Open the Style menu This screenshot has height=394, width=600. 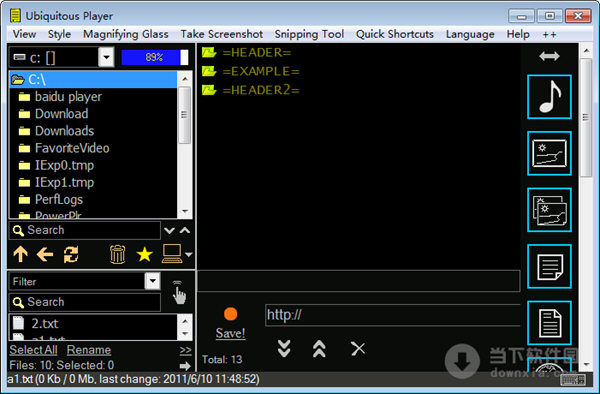(59, 34)
